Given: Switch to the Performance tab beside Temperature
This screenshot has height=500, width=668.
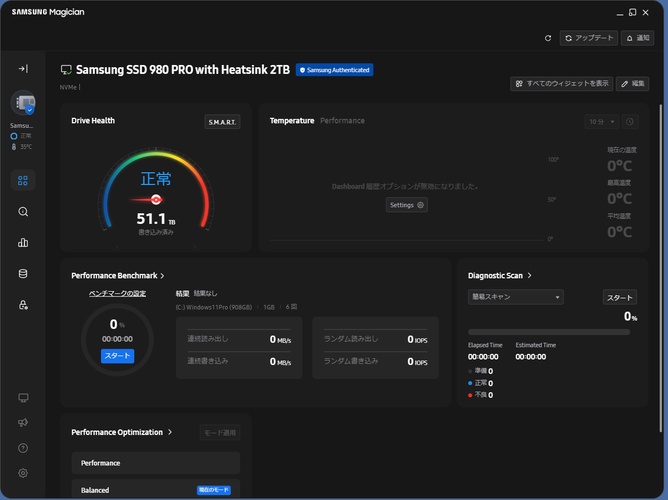Looking at the screenshot, I should [342, 121].
